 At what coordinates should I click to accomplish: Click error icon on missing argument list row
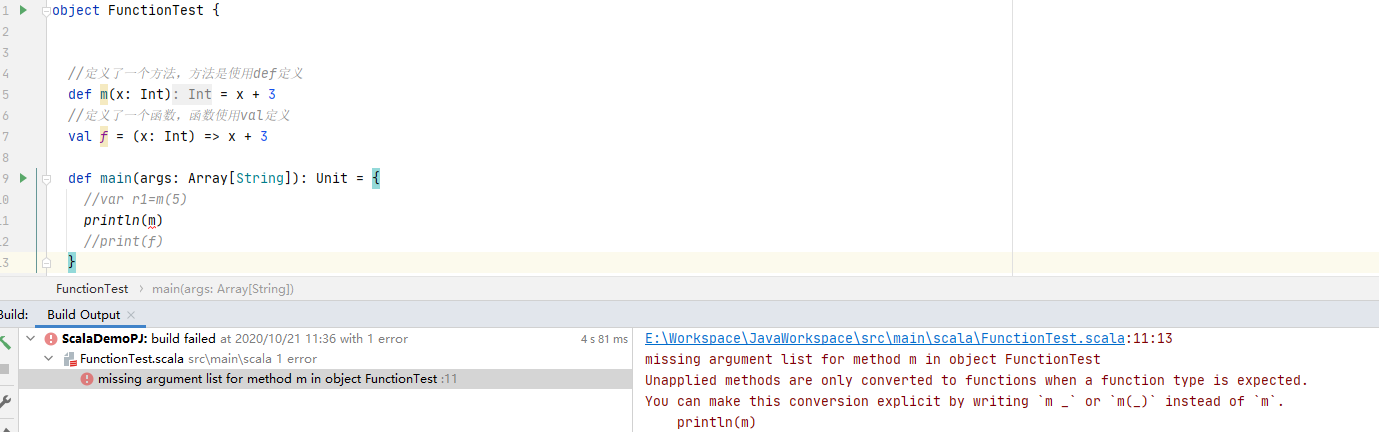[87, 379]
